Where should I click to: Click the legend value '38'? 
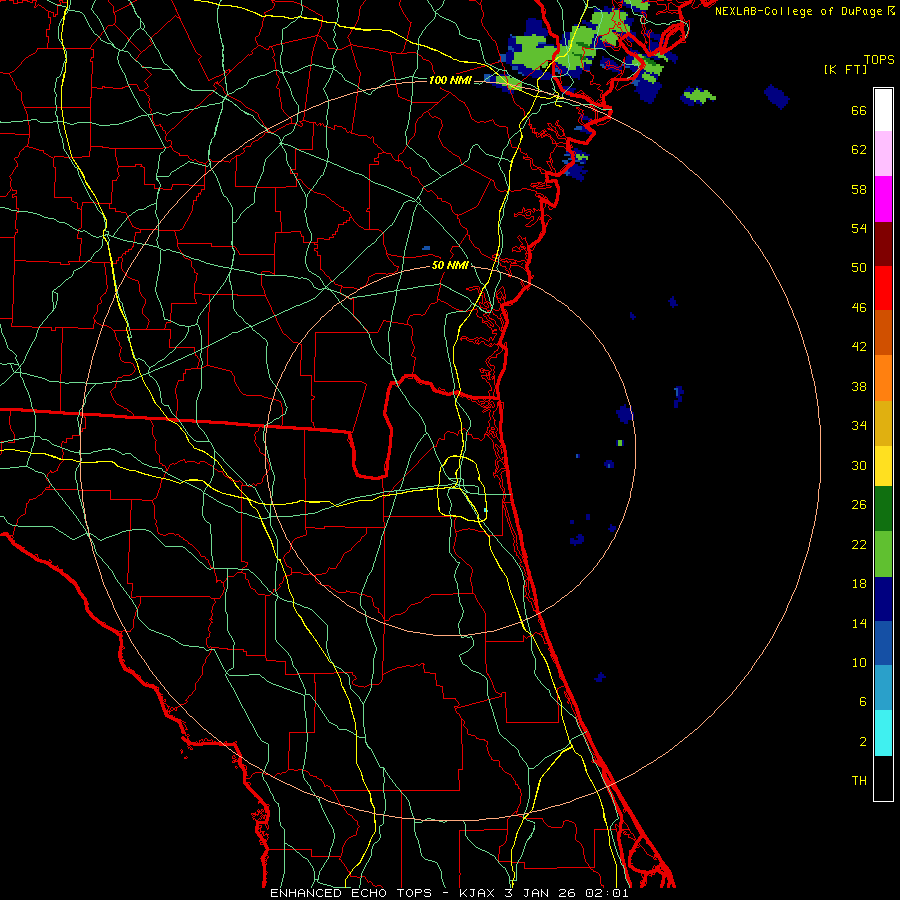click(x=859, y=387)
